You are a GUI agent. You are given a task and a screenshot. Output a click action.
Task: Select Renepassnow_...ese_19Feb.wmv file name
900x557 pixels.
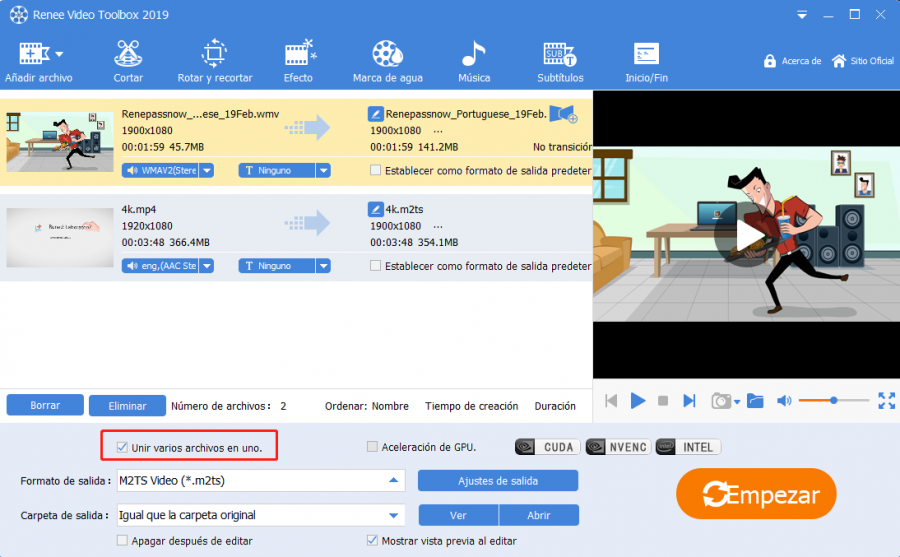(x=200, y=114)
